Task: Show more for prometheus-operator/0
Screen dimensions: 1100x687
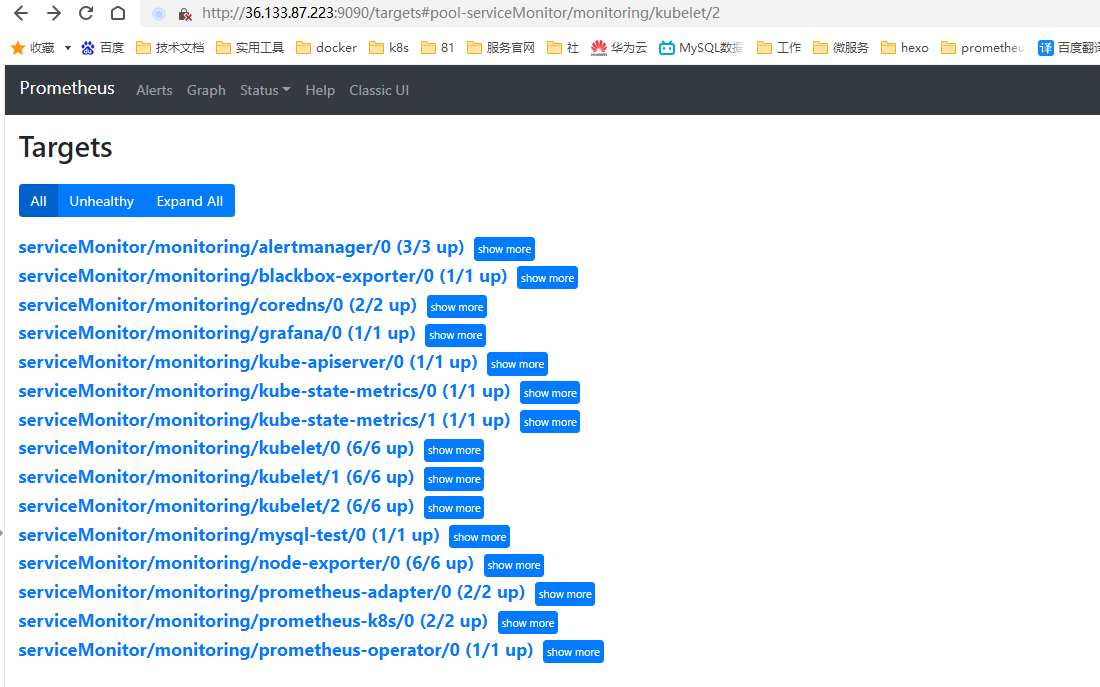Action: (x=573, y=651)
